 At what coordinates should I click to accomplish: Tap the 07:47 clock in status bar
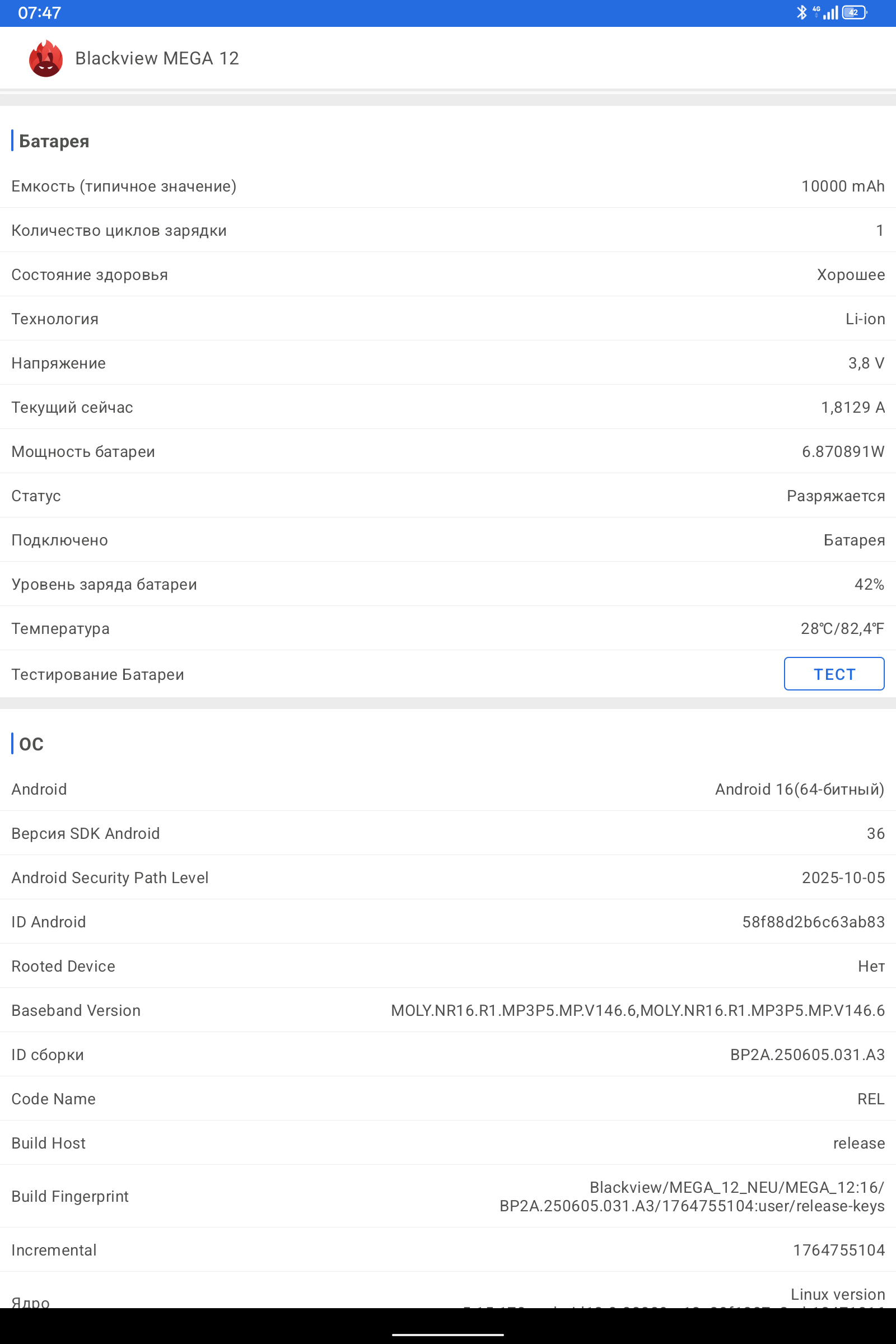[x=39, y=13]
